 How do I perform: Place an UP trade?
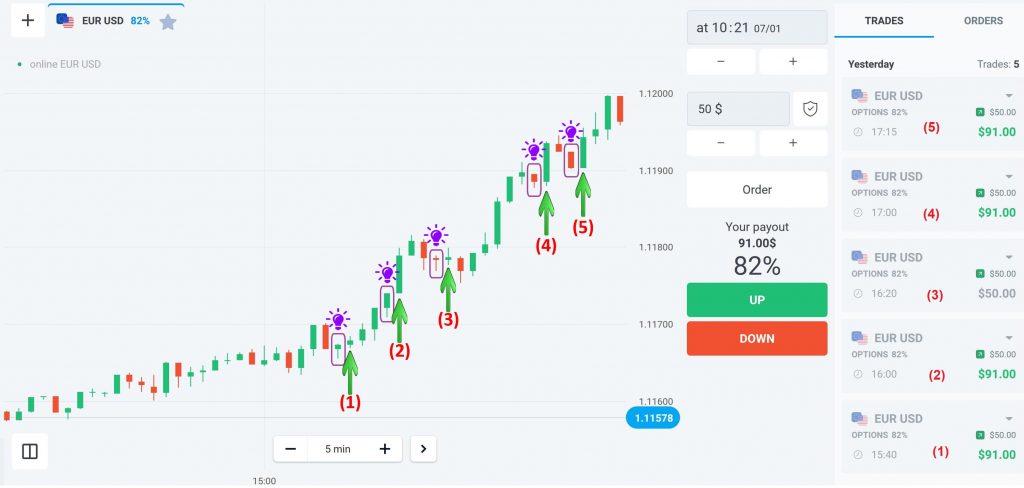click(757, 300)
